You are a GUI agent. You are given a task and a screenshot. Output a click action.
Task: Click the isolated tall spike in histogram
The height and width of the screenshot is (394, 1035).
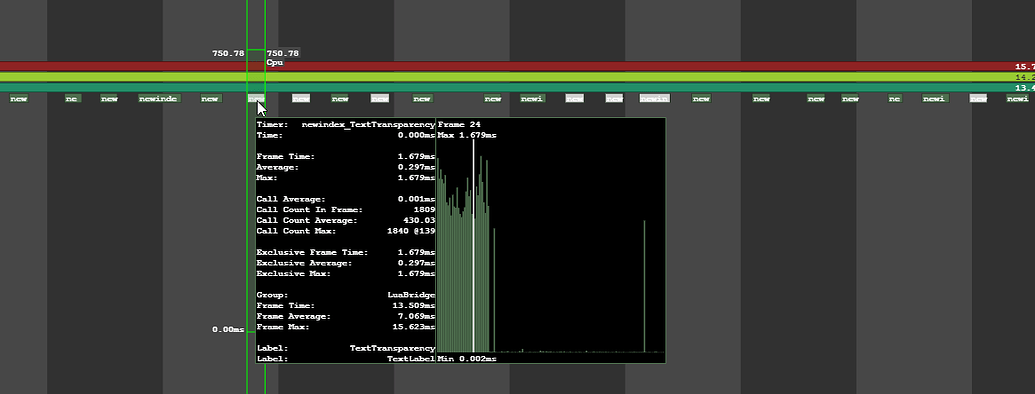(x=644, y=286)
